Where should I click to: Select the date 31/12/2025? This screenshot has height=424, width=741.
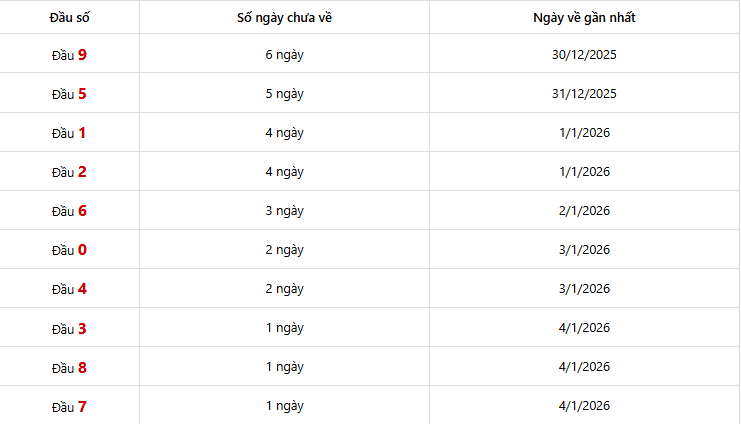pos(585,94)
